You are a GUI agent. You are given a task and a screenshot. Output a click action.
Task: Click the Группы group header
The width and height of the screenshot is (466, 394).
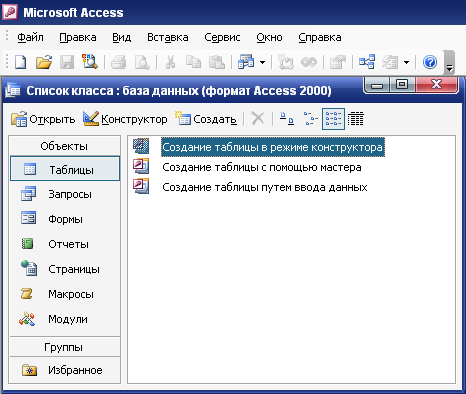point(65,347)
